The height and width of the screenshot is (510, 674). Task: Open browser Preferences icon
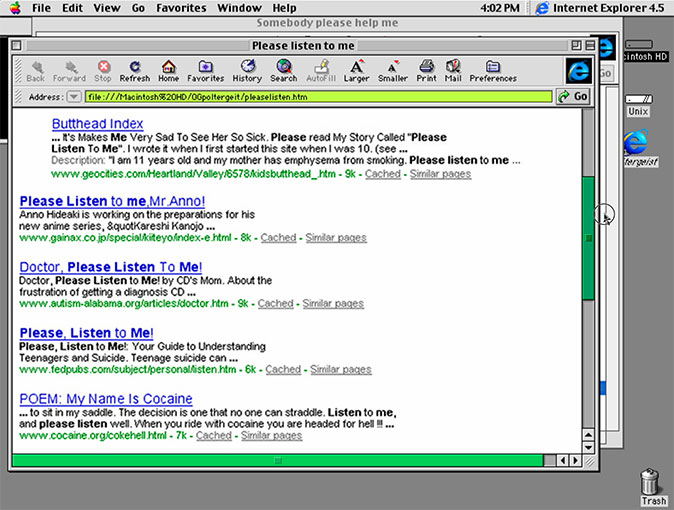click(x=493, y=70)
